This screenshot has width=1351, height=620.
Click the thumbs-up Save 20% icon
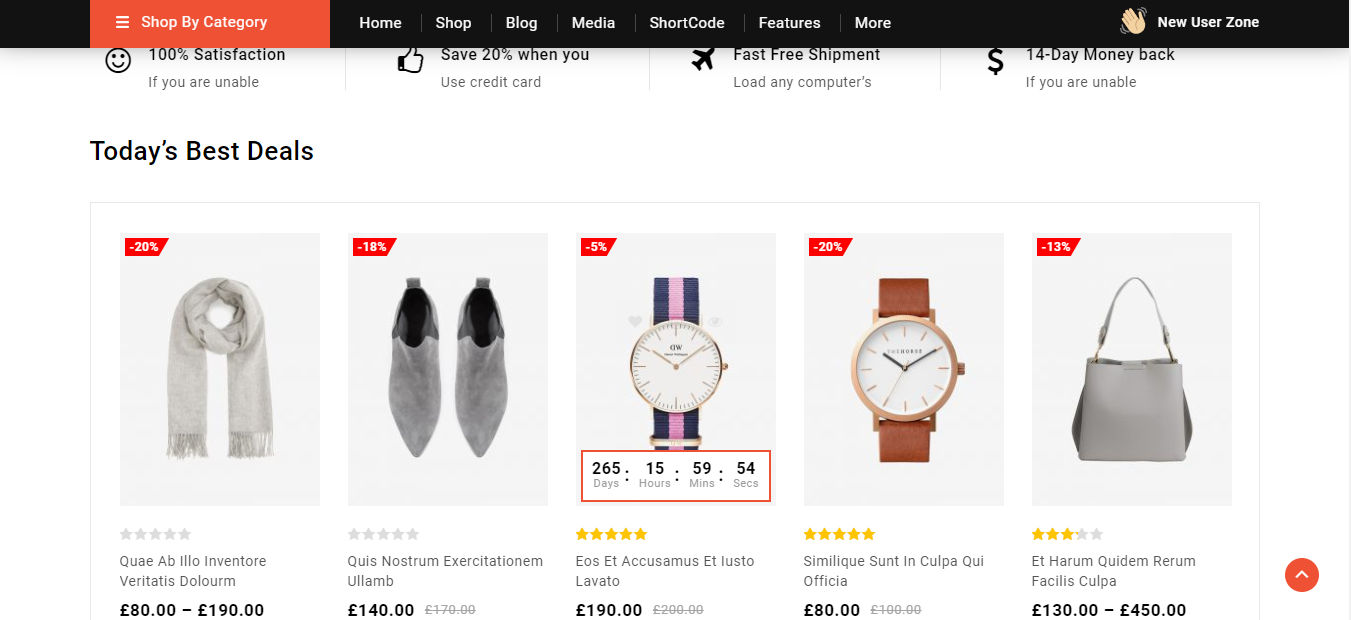(410, 61)
